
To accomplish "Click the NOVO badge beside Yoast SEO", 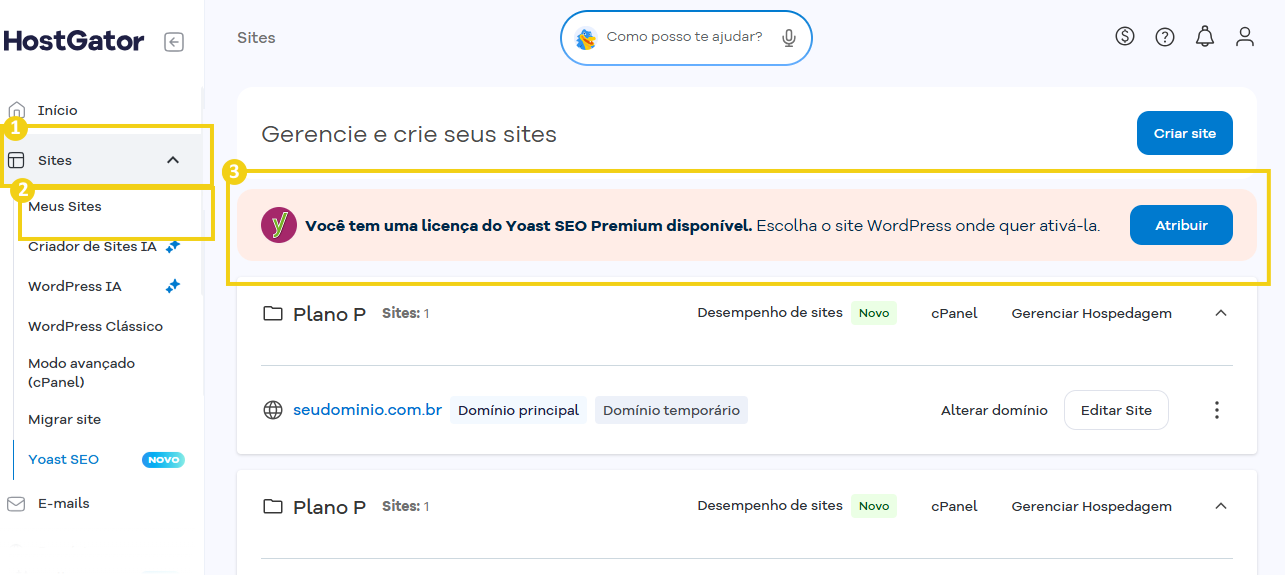I will tap(163, 460).
